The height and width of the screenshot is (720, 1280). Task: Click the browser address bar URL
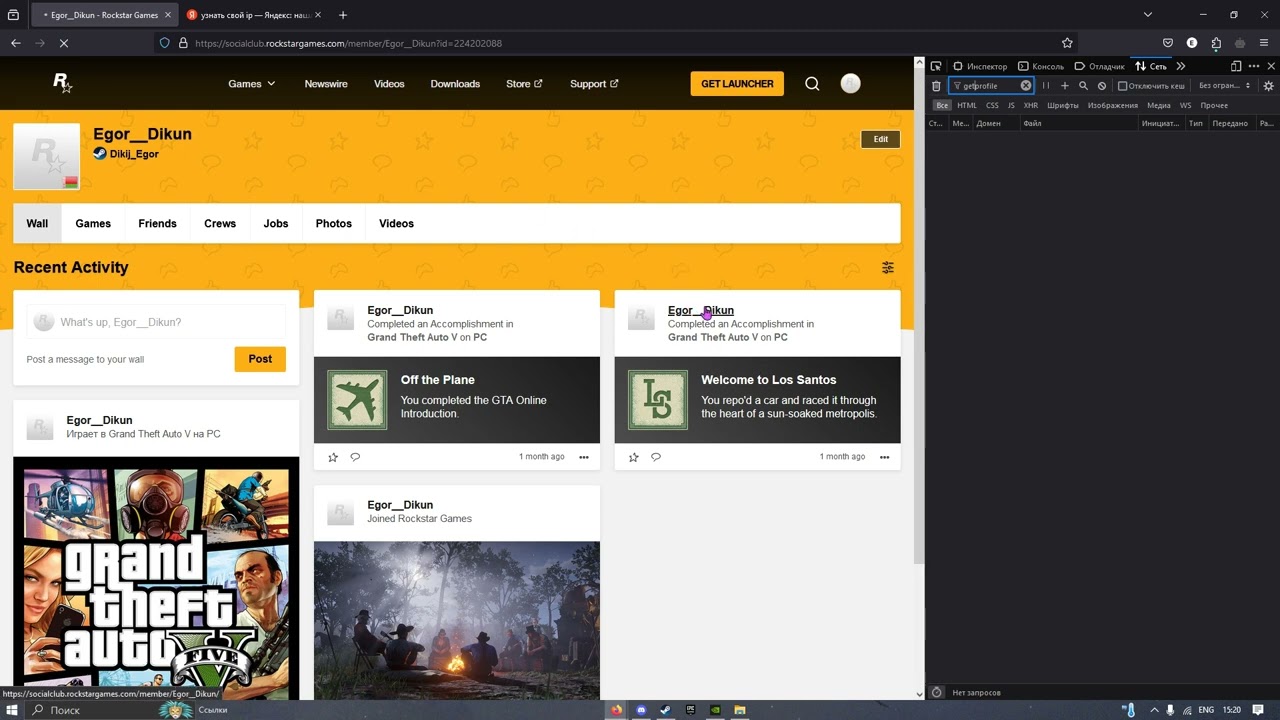348,43
